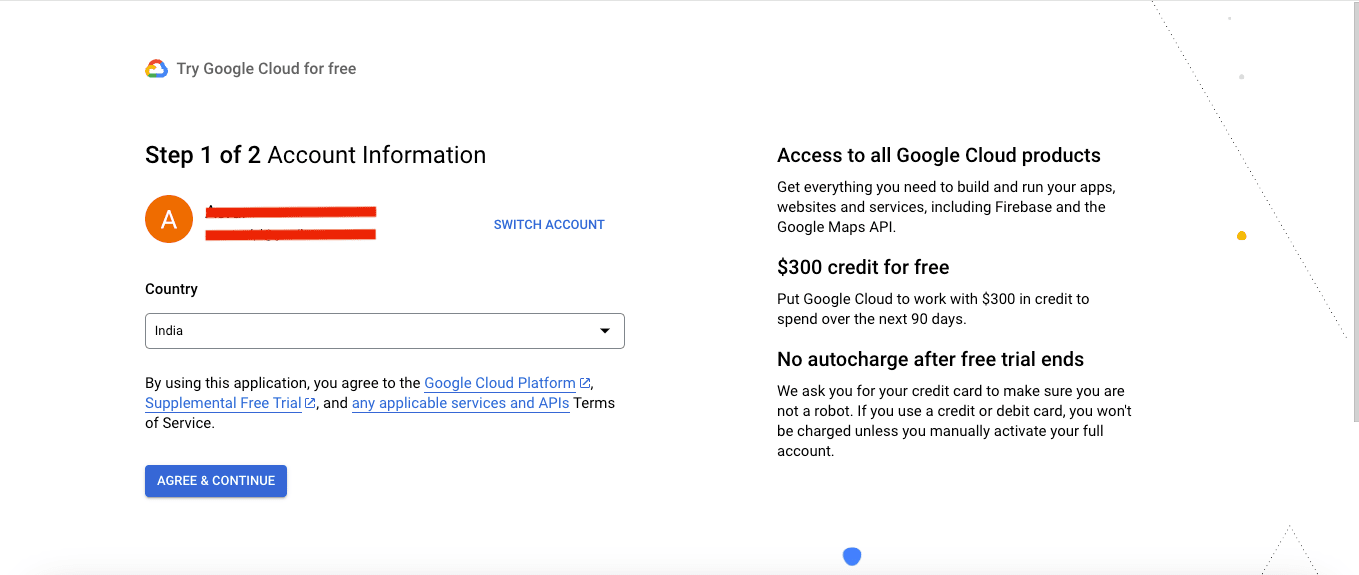
Task: Open 'any applicable services and APIs' link
Action: click(460, 403)
